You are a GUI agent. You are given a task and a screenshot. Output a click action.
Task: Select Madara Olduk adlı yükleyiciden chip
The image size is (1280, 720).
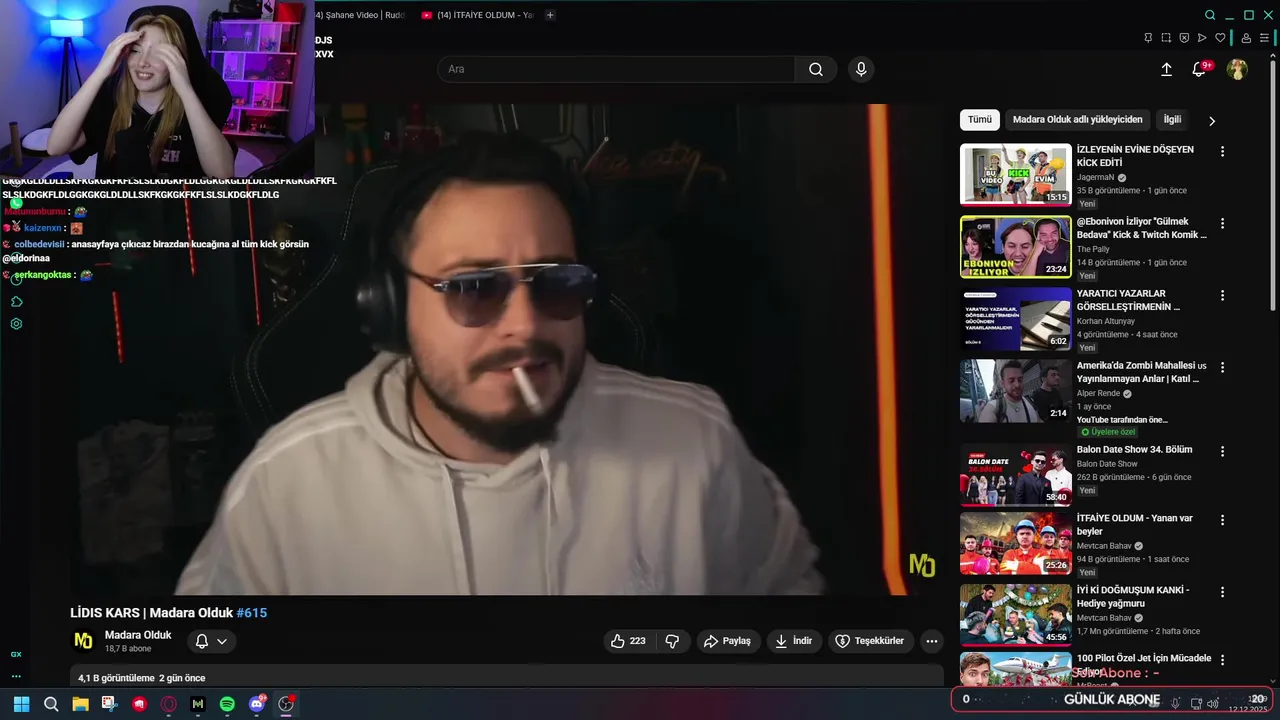tap(1077, 119)
